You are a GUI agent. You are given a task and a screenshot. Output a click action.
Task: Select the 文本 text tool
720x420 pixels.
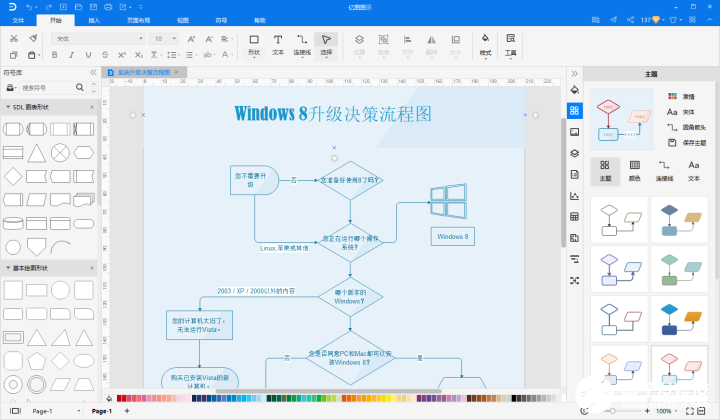click(278, 45)
